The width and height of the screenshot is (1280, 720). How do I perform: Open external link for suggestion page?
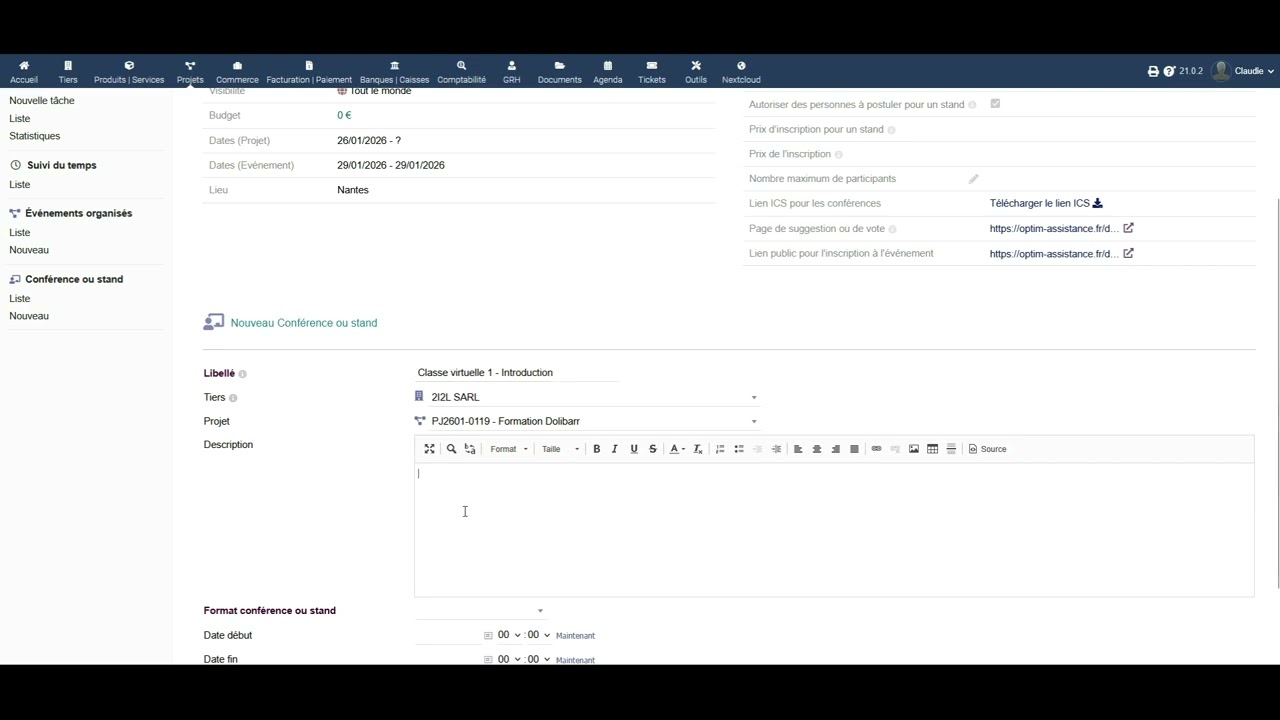[1128, 228]
